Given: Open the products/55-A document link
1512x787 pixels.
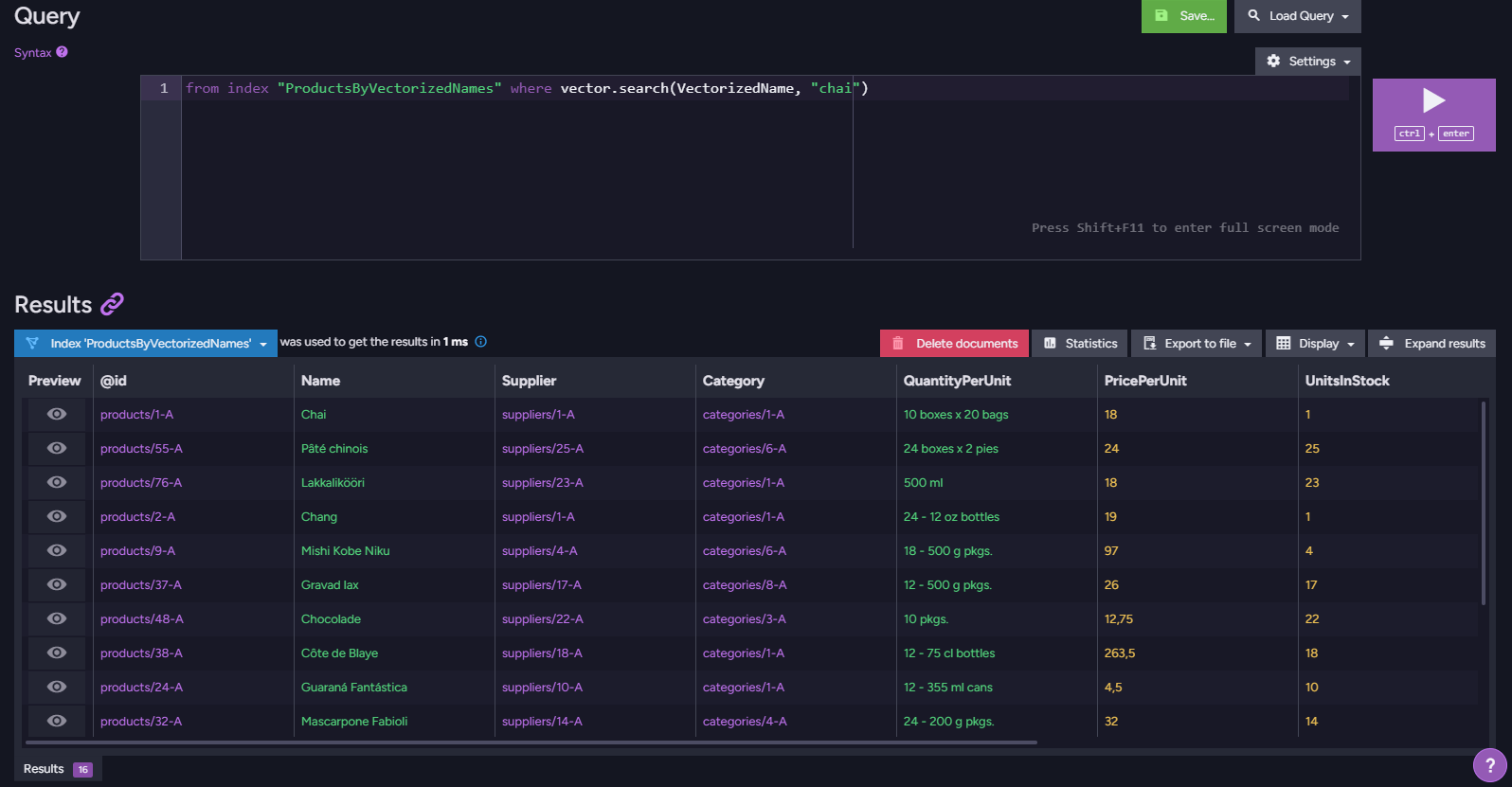Looking at the screenshot, I should click(141, 448).
